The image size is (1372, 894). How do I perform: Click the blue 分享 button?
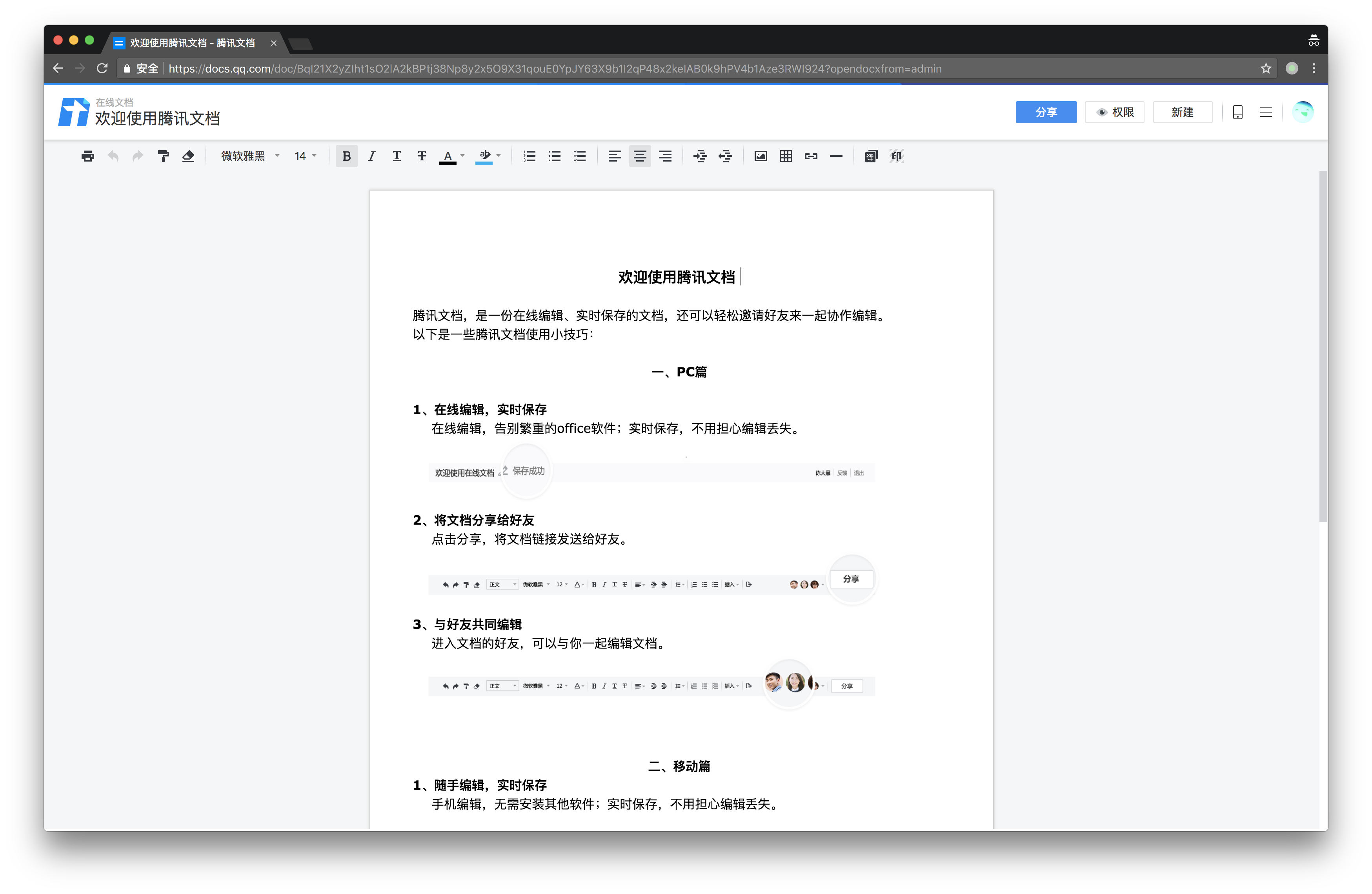(1046, 113)
